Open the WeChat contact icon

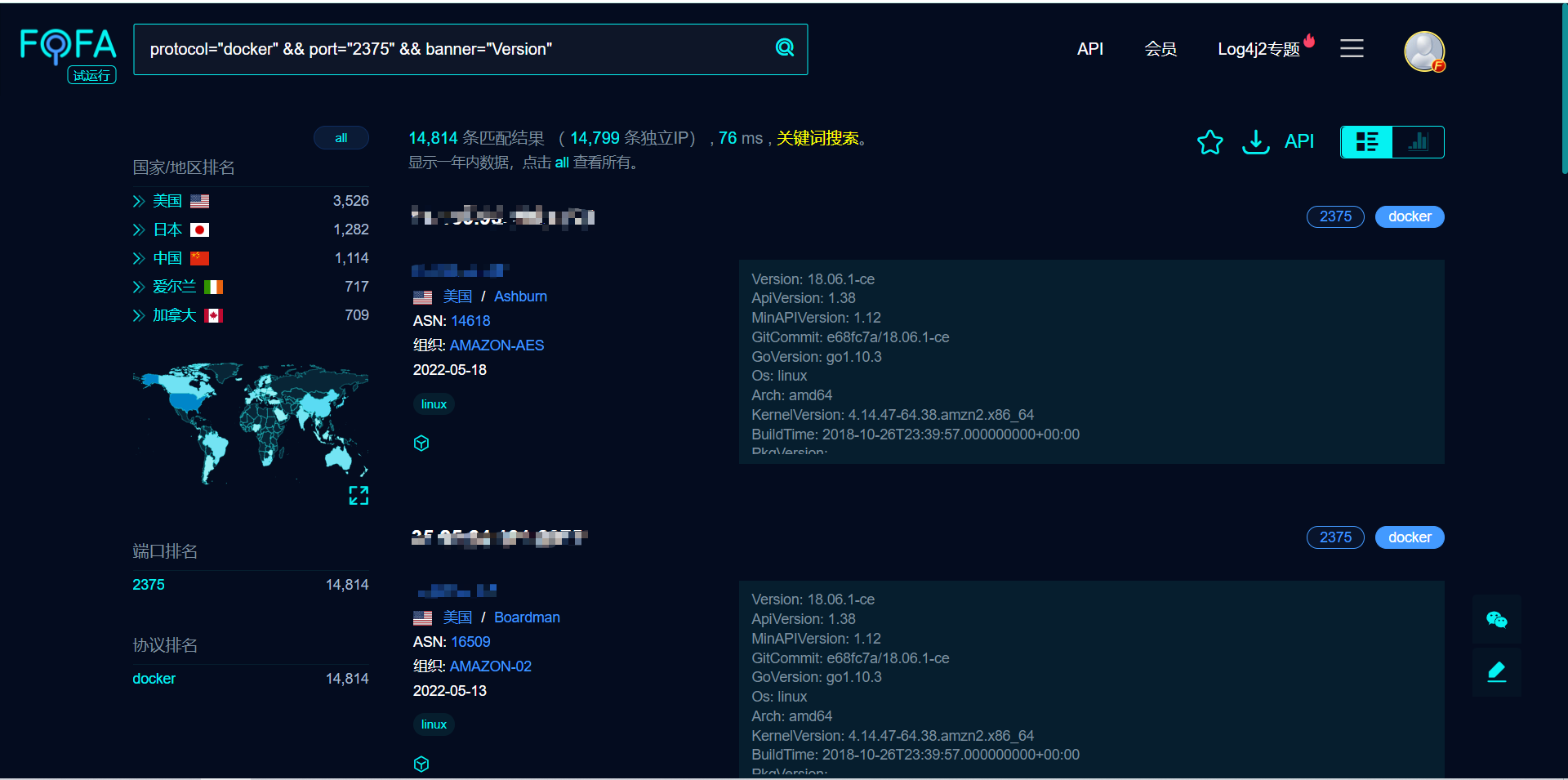point(1496,620)
